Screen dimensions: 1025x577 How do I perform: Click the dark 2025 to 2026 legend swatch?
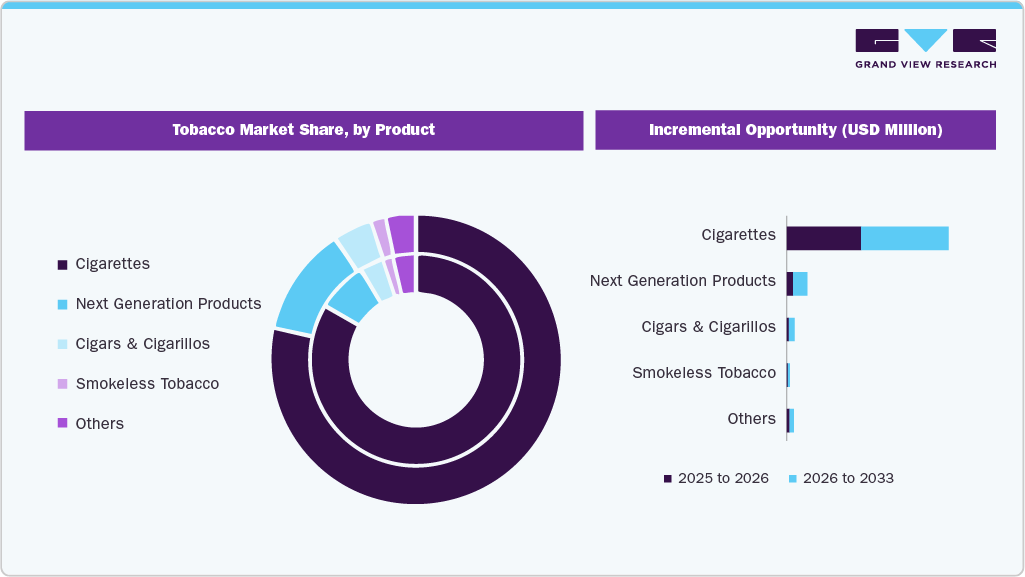tap(666, 478)
